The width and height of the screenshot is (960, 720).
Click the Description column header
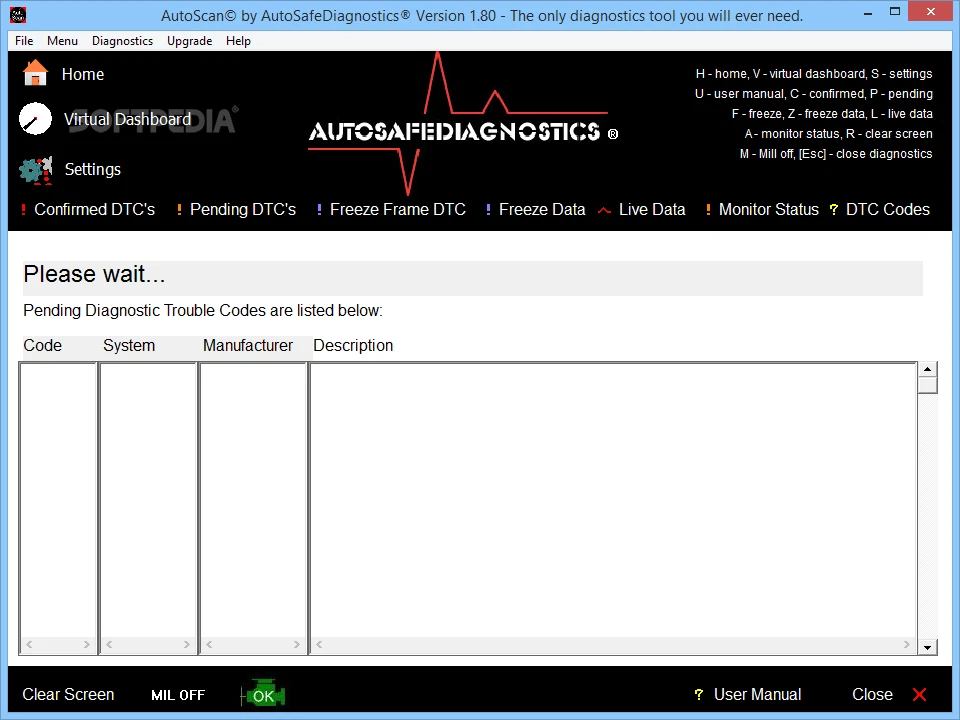pyautogui.click(x=353, y=346)
